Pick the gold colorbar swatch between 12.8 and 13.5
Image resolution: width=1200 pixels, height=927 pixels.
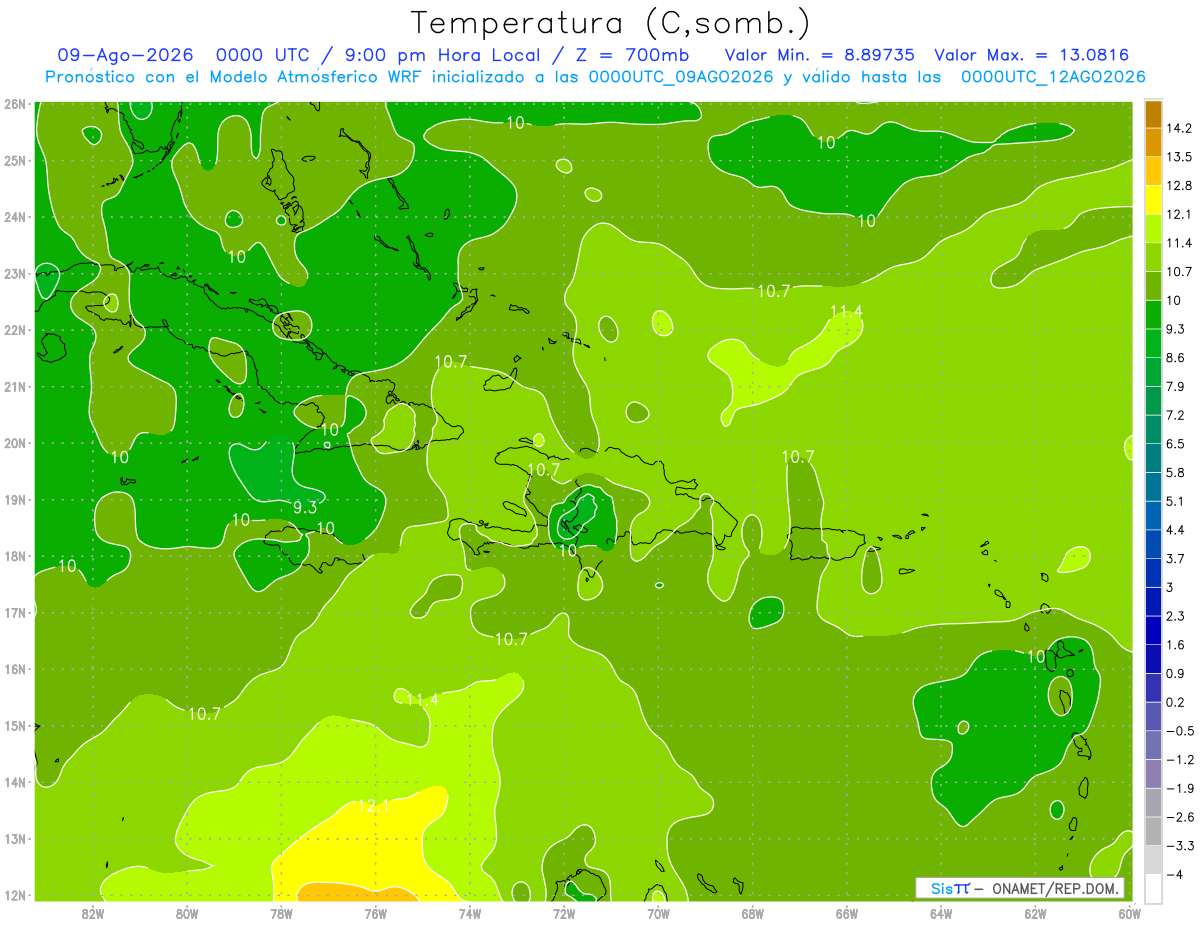pyautogui.click(x=1153, y=171)
